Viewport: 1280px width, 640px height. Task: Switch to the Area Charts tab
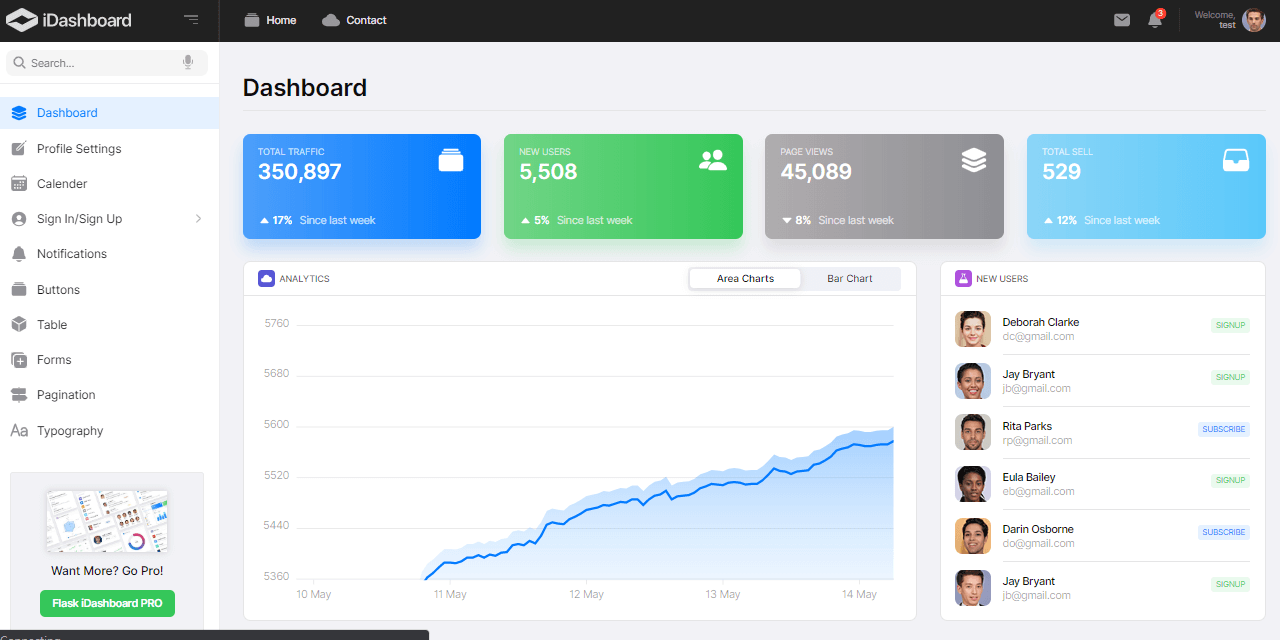(745, 279)
